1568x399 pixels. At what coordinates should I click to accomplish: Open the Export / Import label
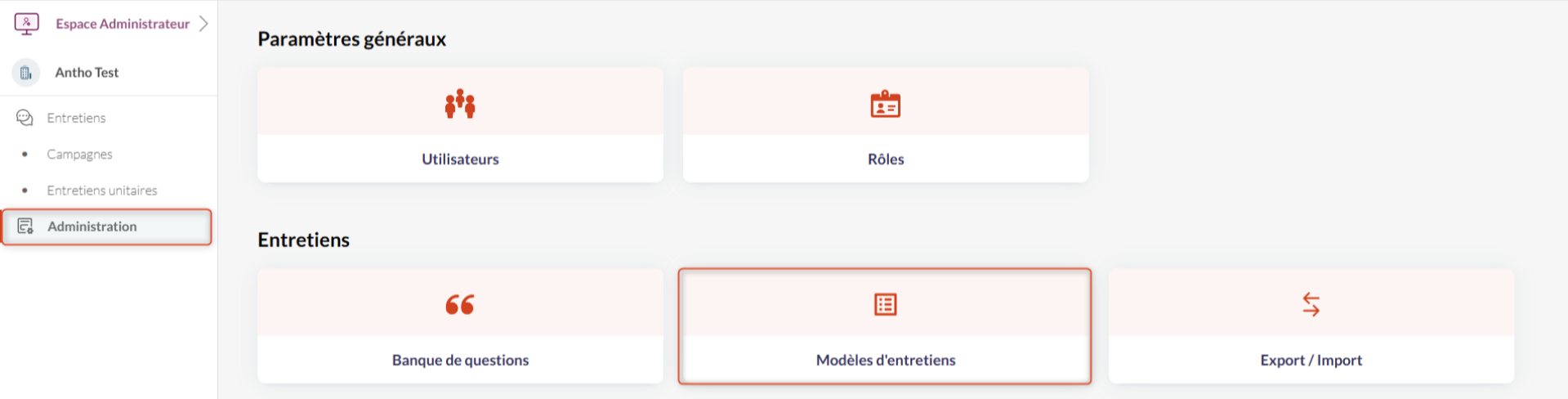click(1311, 360)
